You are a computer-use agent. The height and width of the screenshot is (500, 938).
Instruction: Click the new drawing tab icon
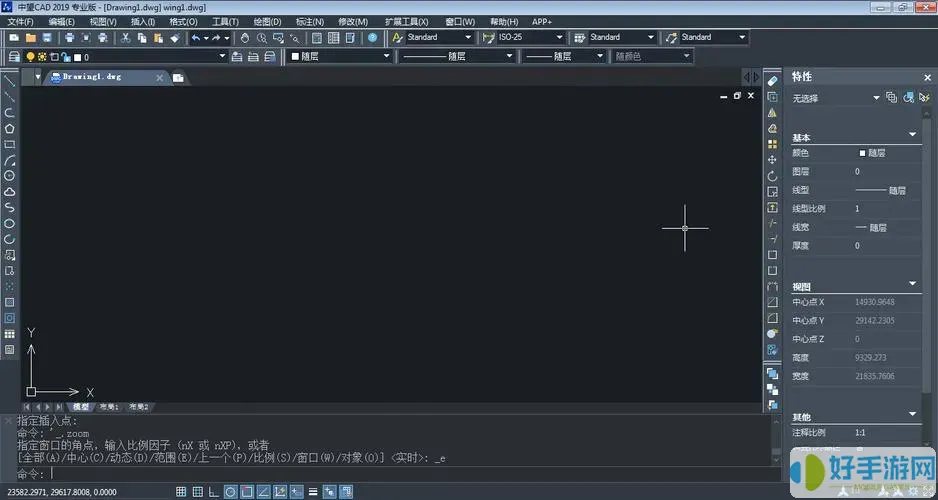[x=178, y=77]
